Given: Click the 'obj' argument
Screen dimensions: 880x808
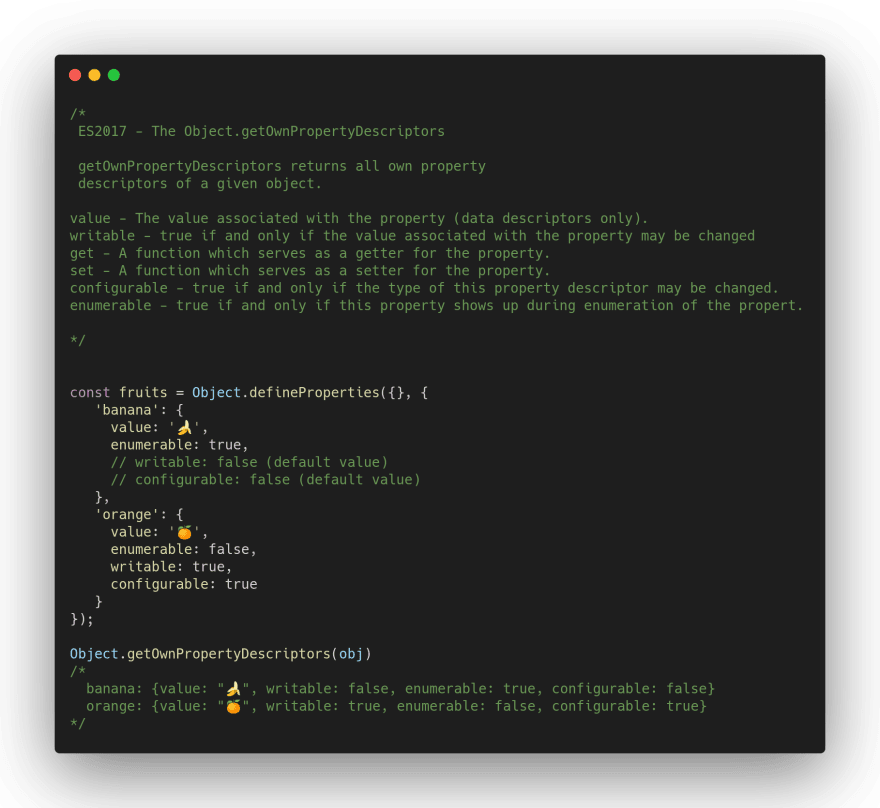Looking at the screenshot, I should (x=351, y=654).
